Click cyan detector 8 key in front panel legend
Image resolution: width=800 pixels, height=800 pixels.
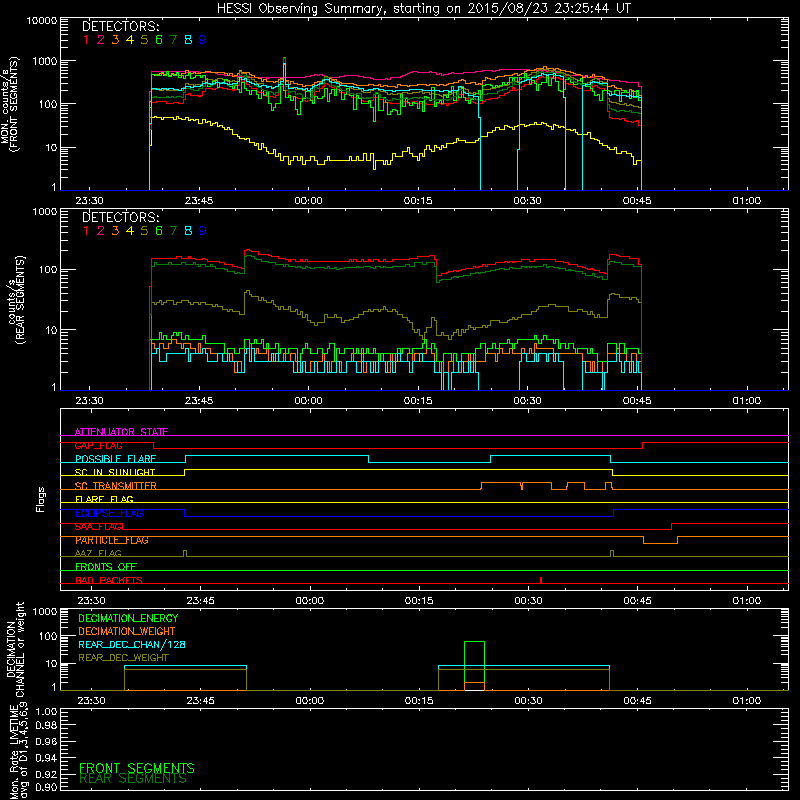coord(188,40)
